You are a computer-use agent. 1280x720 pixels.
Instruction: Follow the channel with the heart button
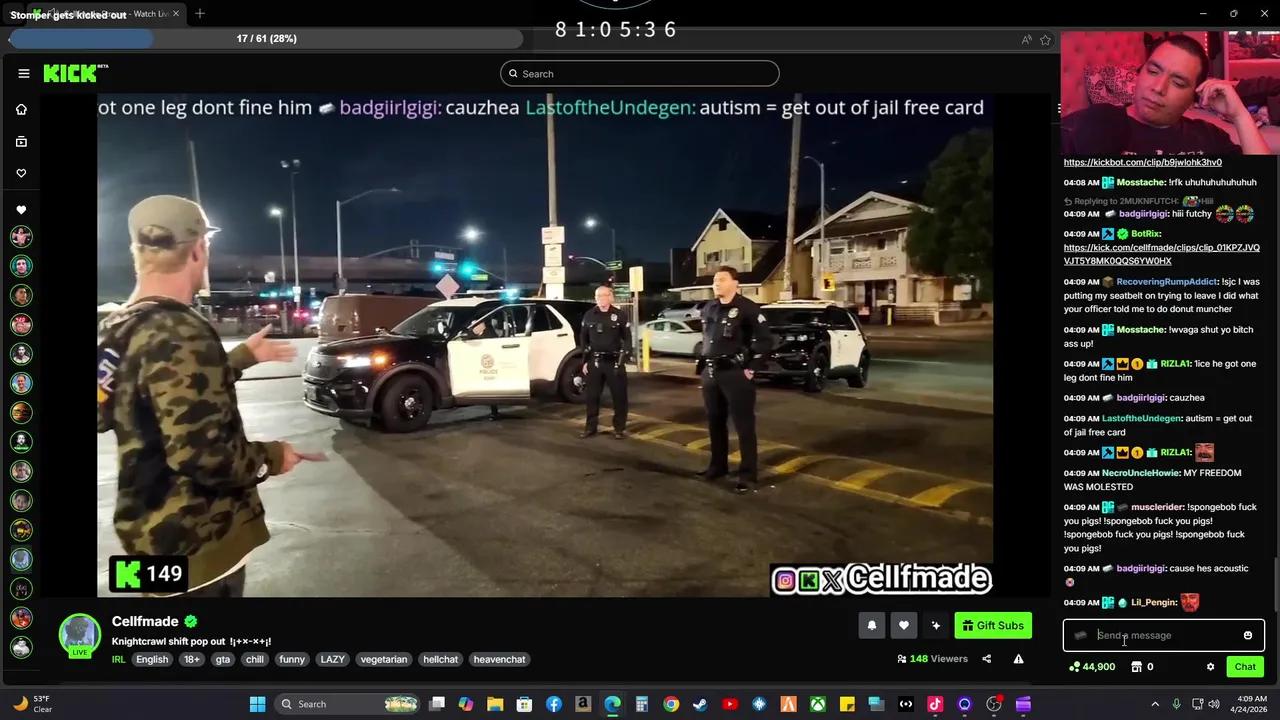[903, 625]
